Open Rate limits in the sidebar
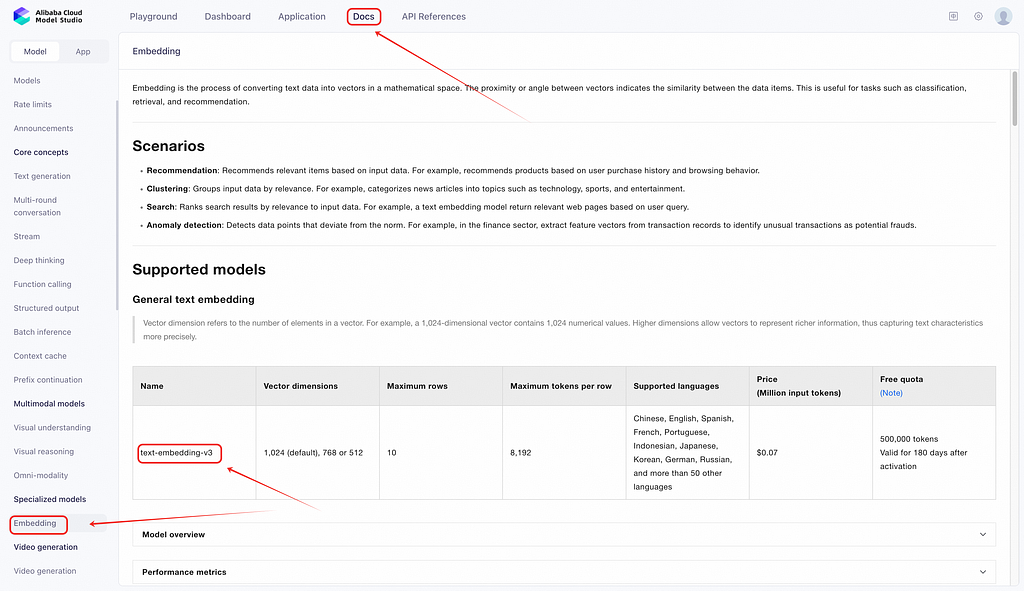1024x591 pixels. tap(33, 104)
